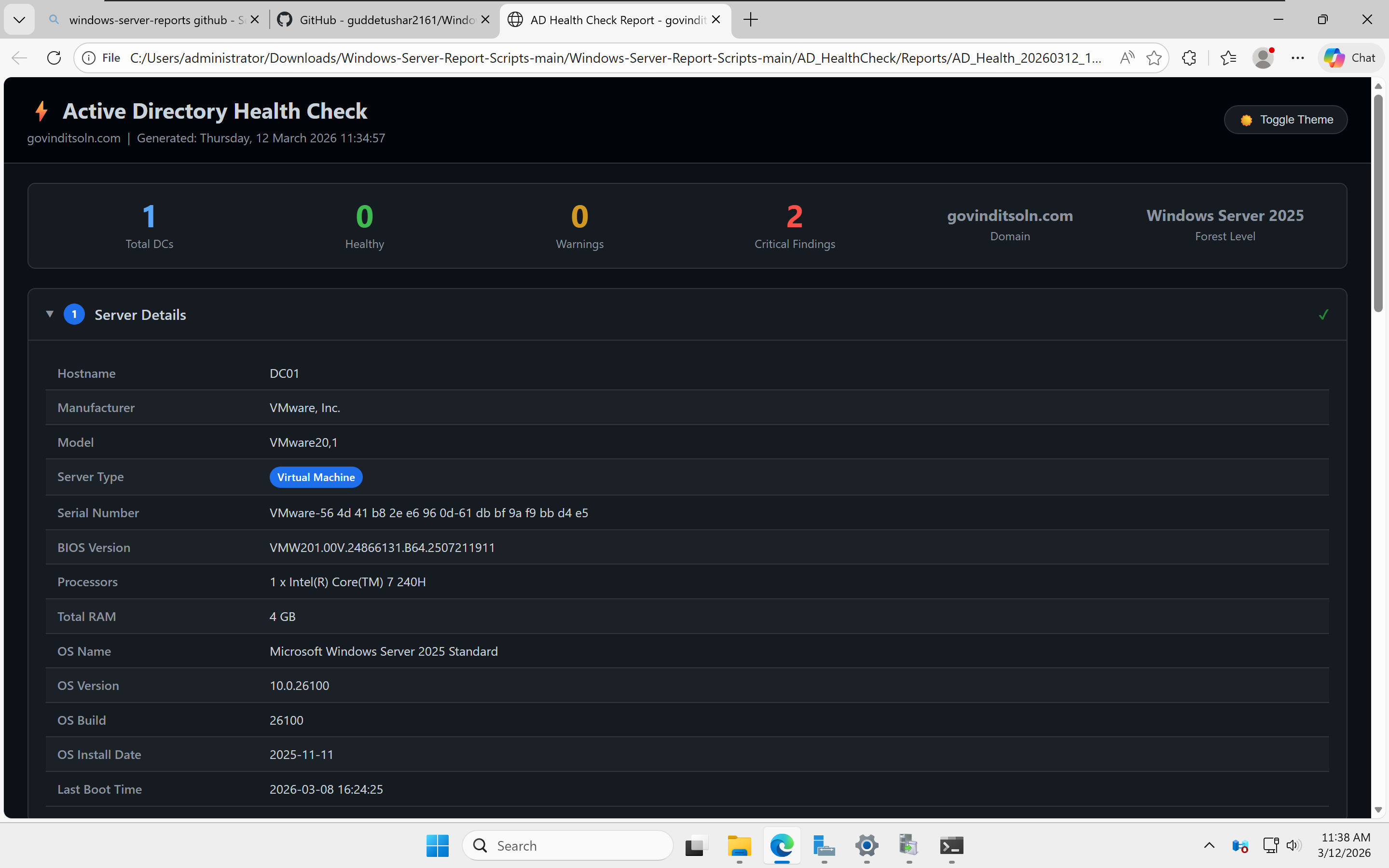Open Task View from taskbar

click(x=696, y=846)
